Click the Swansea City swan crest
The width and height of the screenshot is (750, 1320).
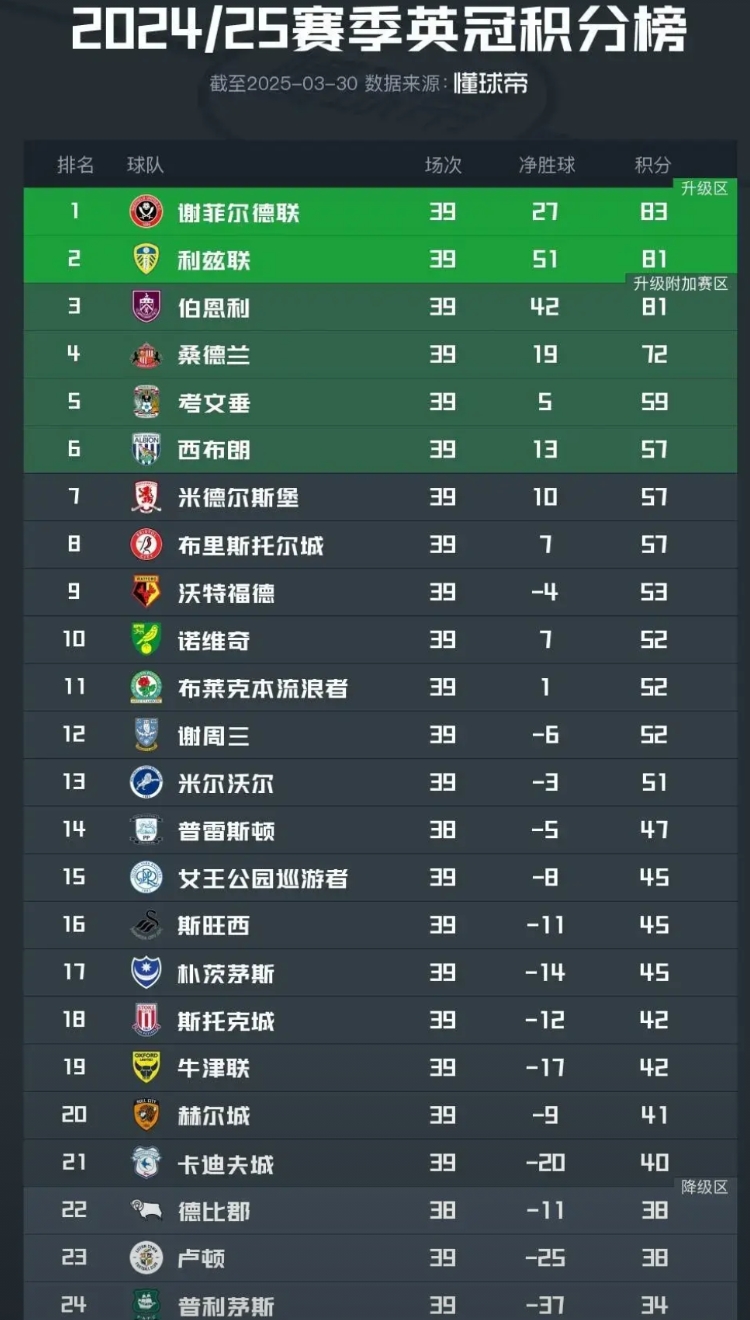146,925
